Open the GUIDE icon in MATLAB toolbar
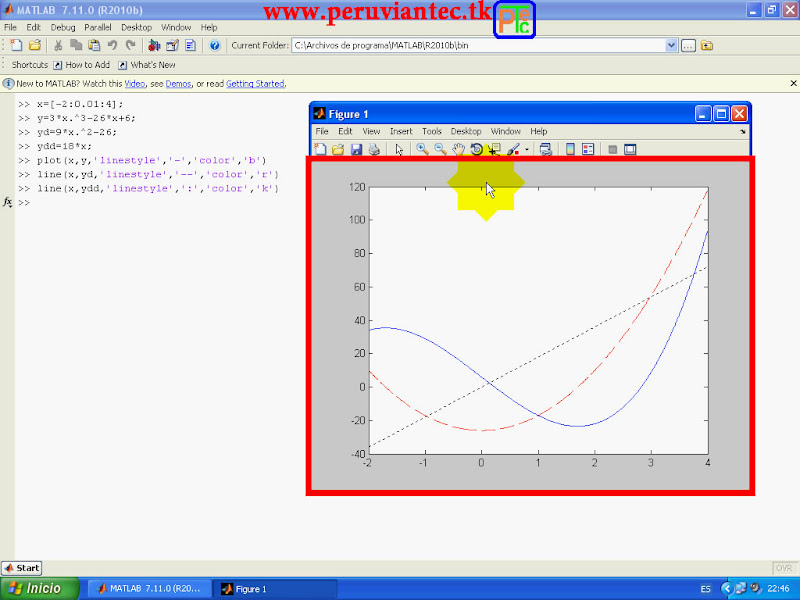The image size is (800, 600). (172, 45)
